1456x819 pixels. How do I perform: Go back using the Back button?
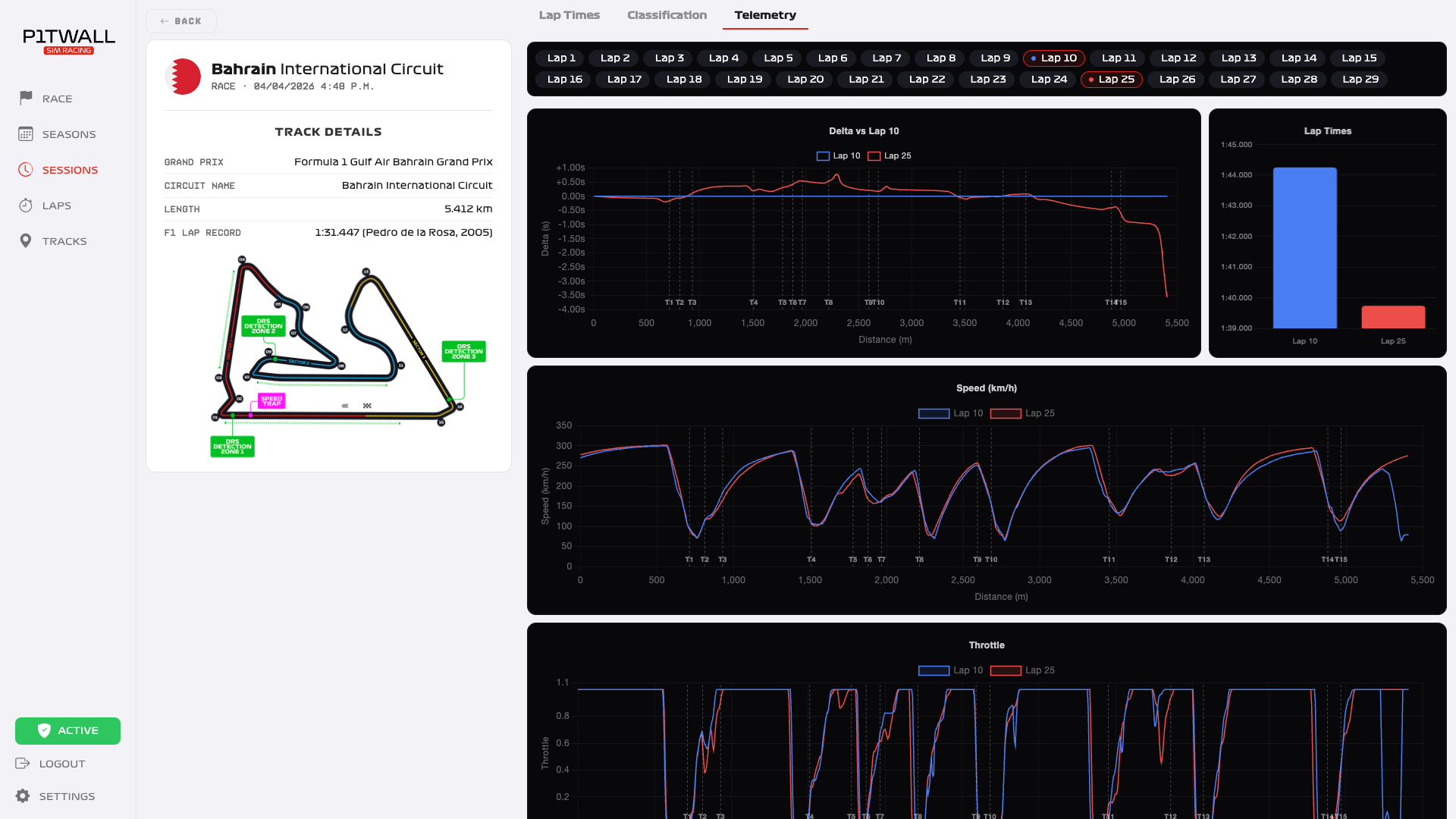click(x=181, y=21)
